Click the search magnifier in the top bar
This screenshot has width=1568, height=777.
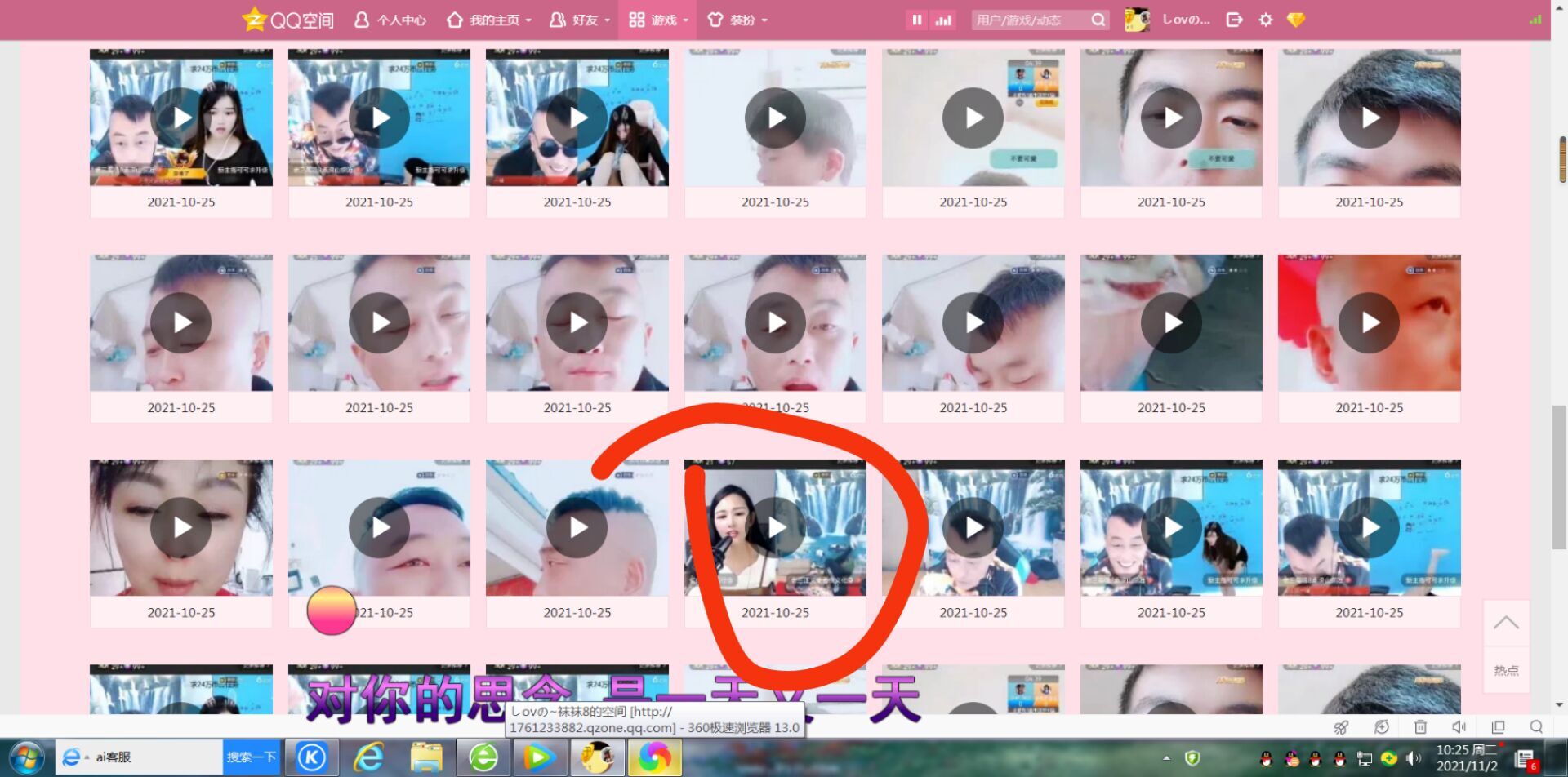point(1098,20)
